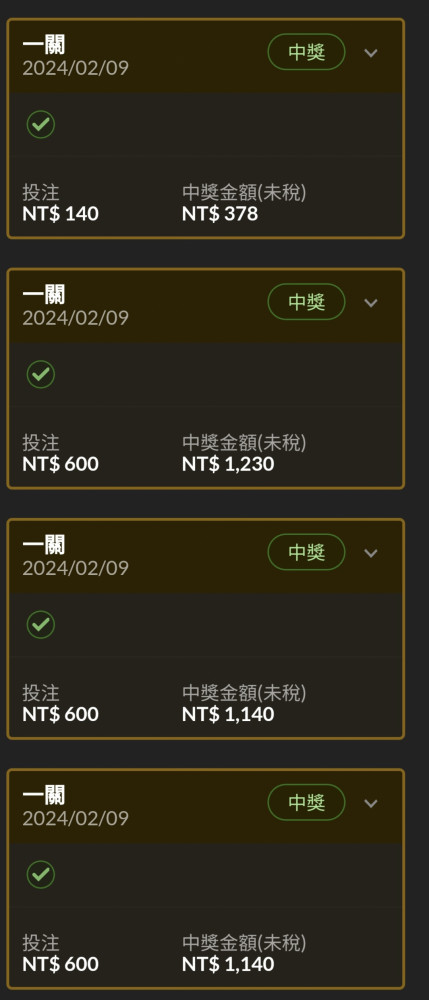This screenshot has height=1000, width=429.
Task: Click NT$ 1,140 amount in third card
Action: pos(228,714)
